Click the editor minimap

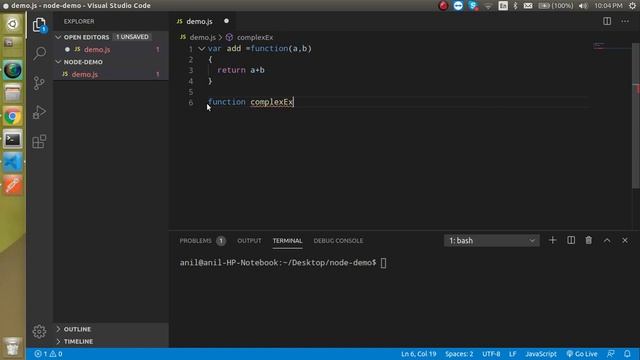coord(611,46)
